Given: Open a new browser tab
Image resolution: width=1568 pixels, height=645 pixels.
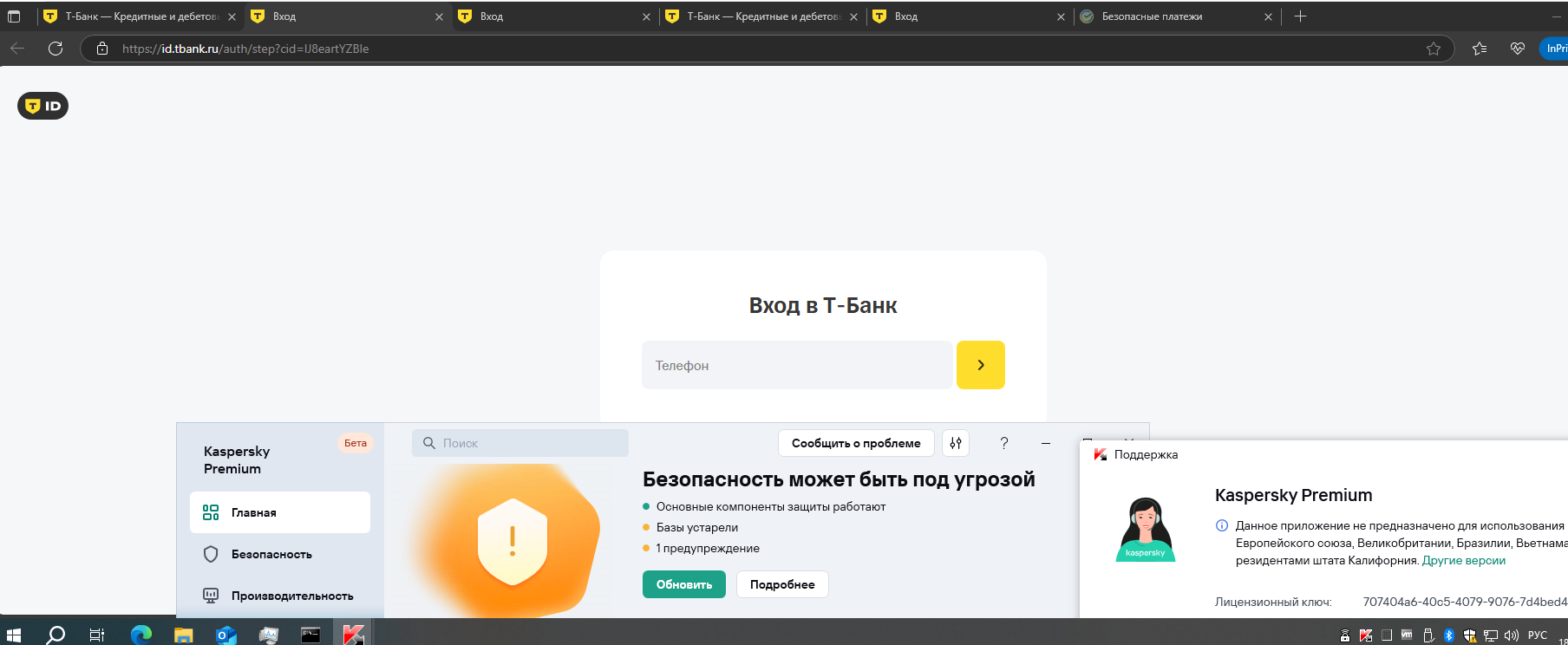Looking at the screenshot, I should 1300,16.
